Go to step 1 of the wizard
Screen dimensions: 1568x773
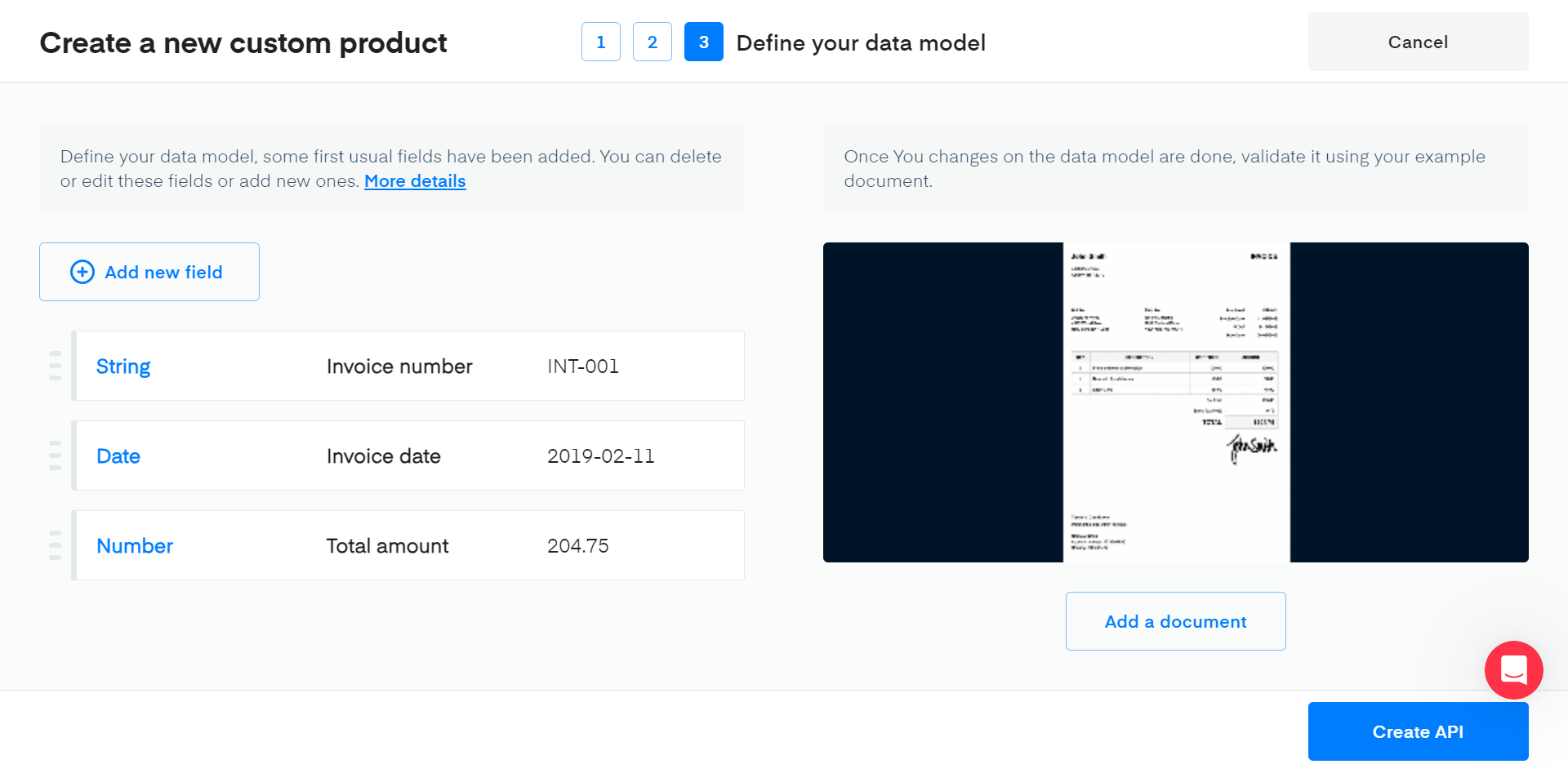click(601, 42)
